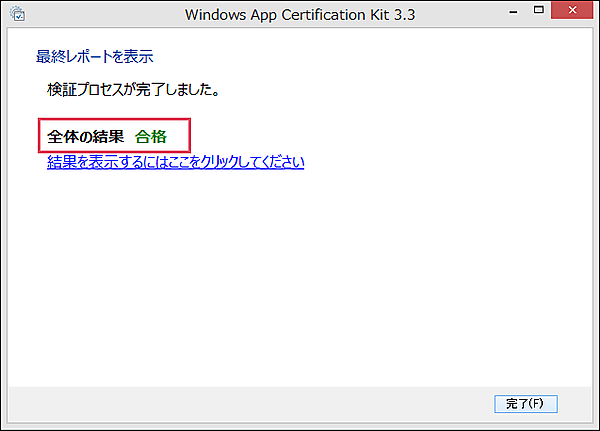
Task: Click gray footer area left of 完了 button
Action: (250, 403)
